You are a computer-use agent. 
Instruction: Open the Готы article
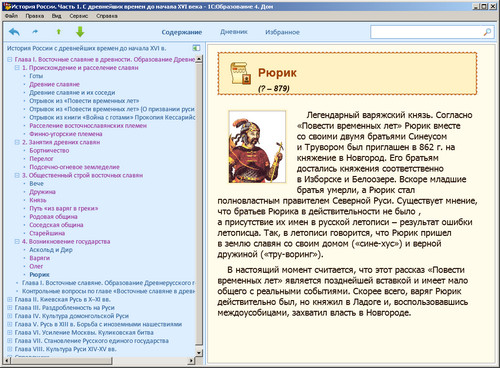[x=36, y=76]
